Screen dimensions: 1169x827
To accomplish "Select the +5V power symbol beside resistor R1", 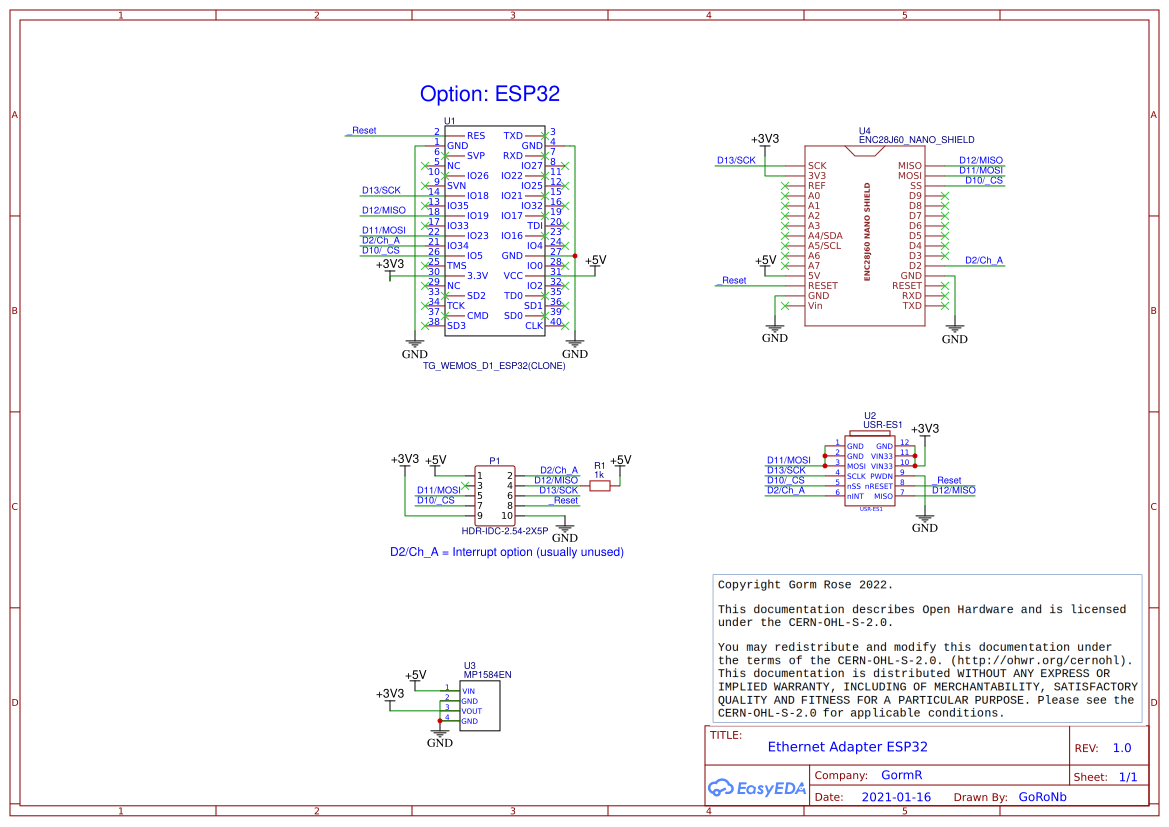I will pyautogui.click(x=621, y=461).
